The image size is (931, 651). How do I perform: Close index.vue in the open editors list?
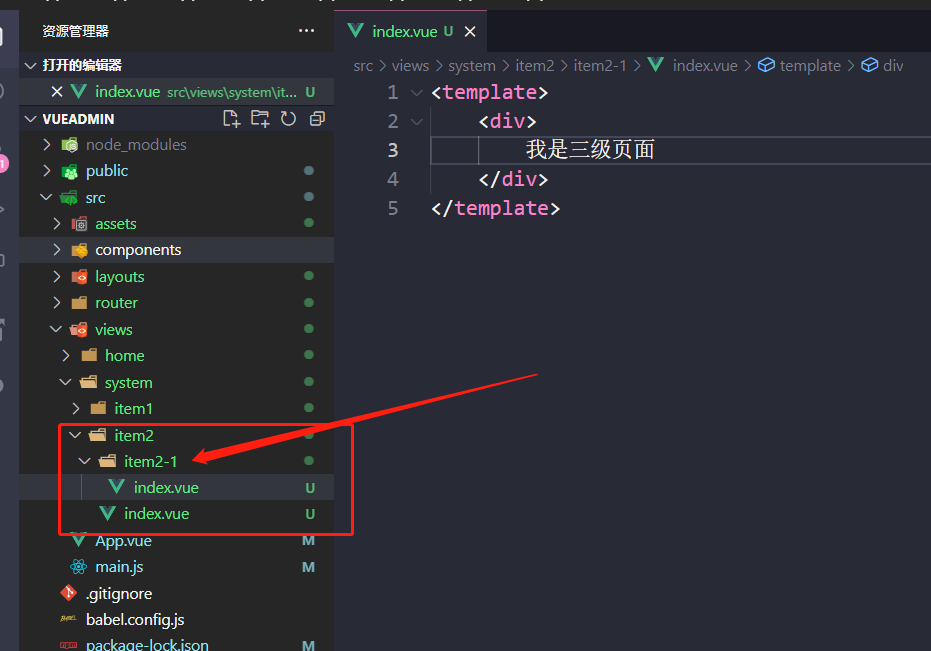(56, 92)
